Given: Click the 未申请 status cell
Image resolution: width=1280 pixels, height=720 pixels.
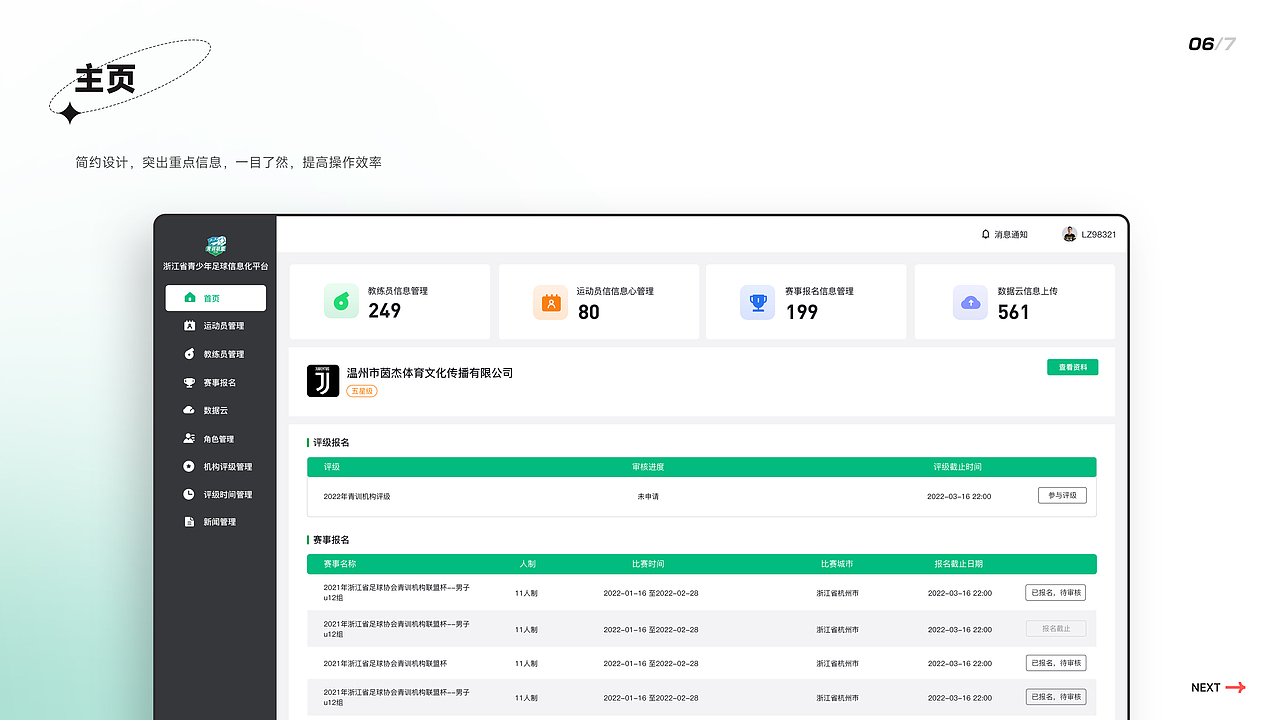Looking at the screenshot, I should point(648,496).
